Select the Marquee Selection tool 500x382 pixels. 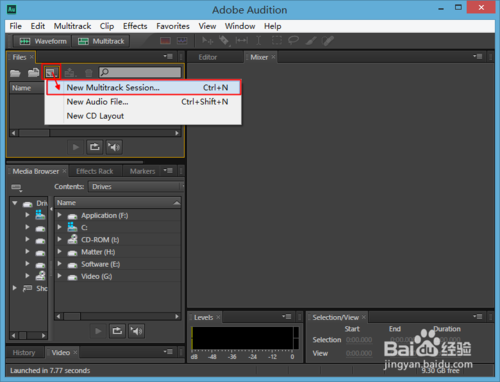pos(276,41)
